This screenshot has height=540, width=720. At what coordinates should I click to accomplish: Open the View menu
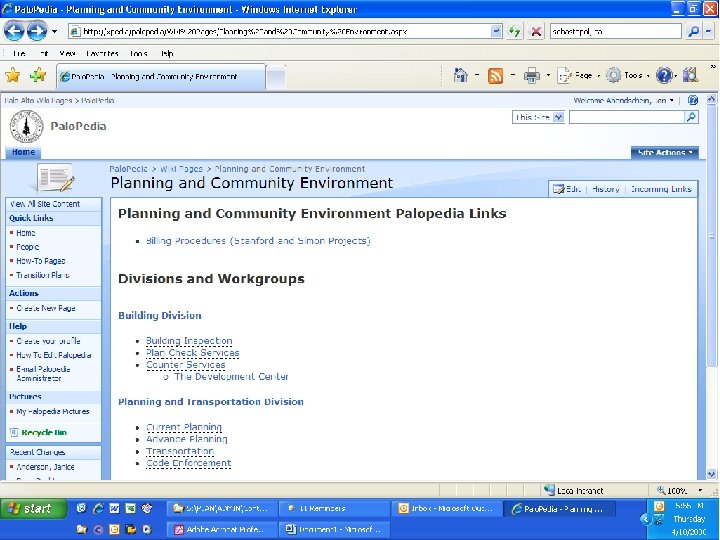tap(67, 53)
